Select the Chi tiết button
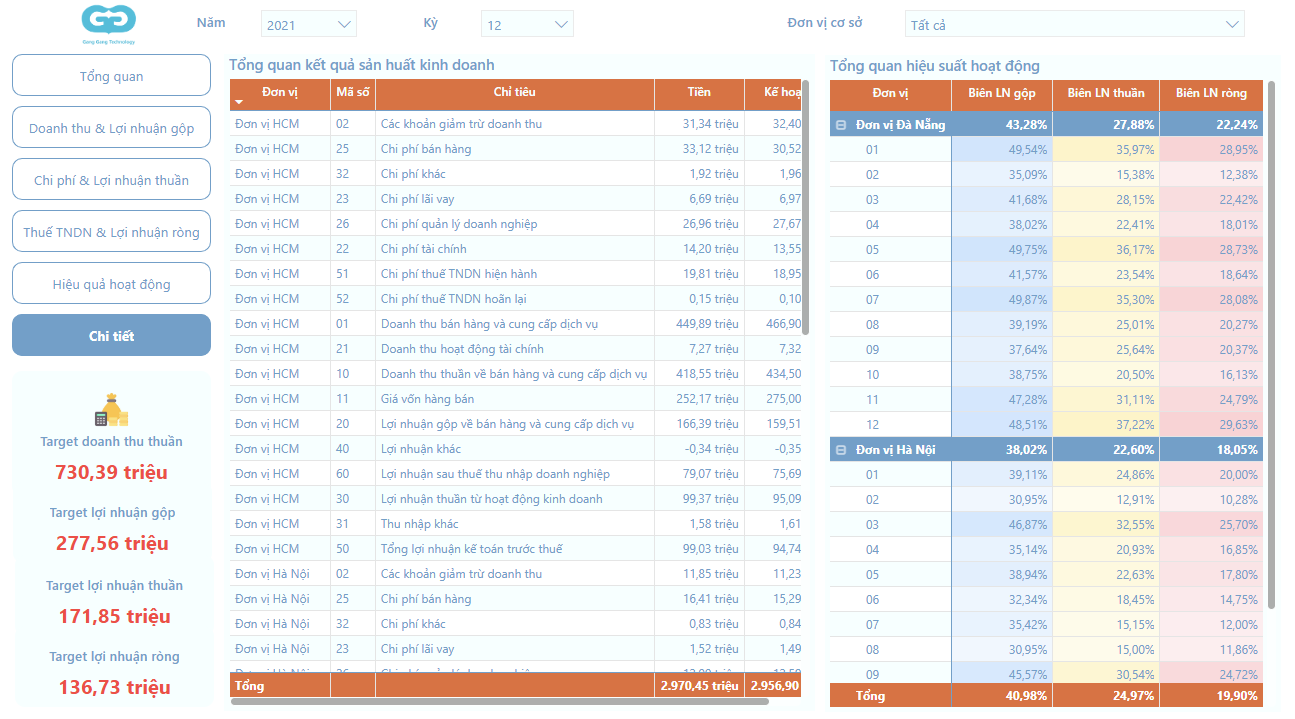 click(111, 336)
